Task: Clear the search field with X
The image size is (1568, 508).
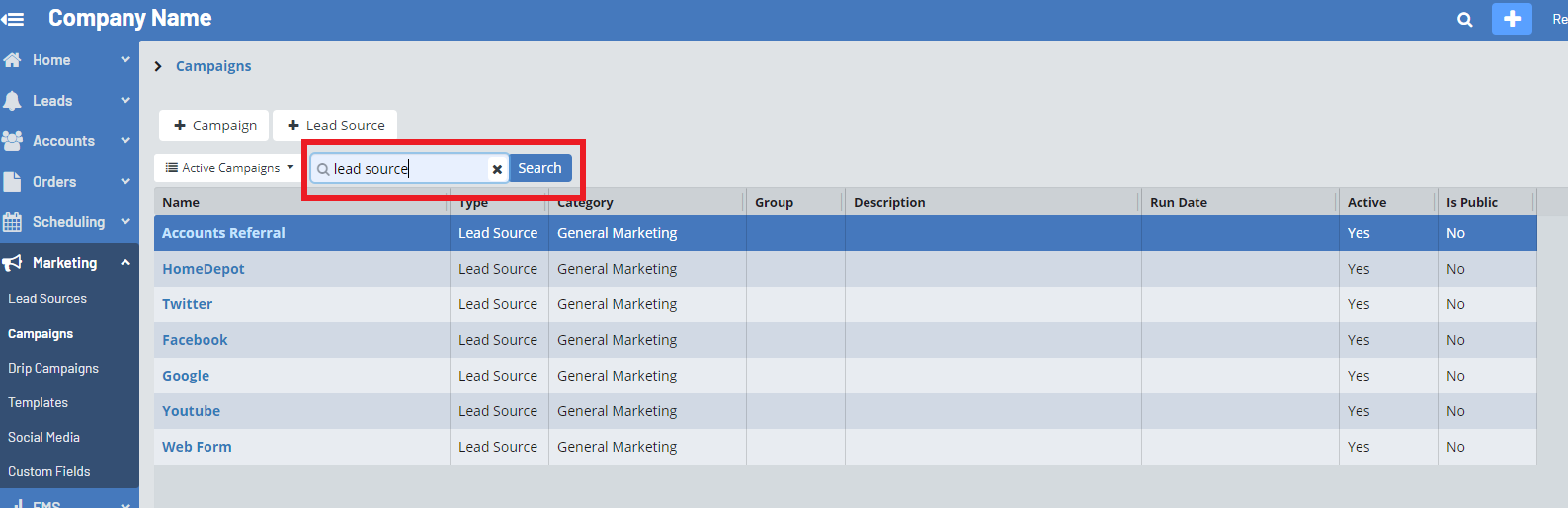Action: pos(497,169)
